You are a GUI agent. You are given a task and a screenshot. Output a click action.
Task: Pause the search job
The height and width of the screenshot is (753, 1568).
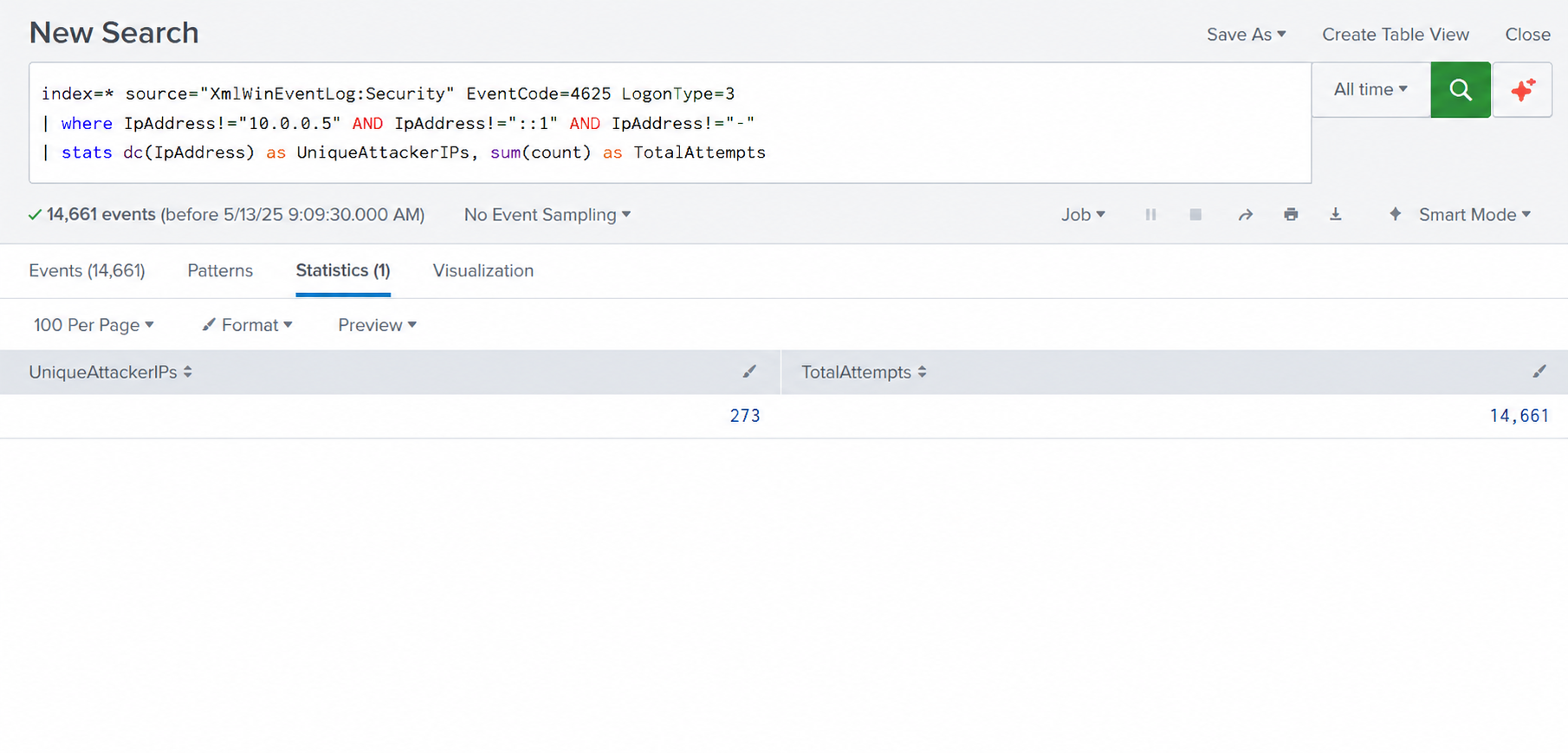tap(1150, 215)
